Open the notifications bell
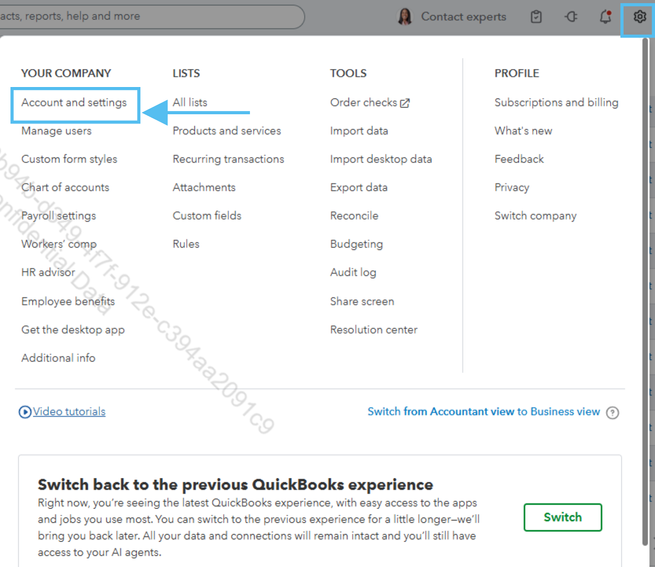Screen dimensions: 655x567 [605, 17]
